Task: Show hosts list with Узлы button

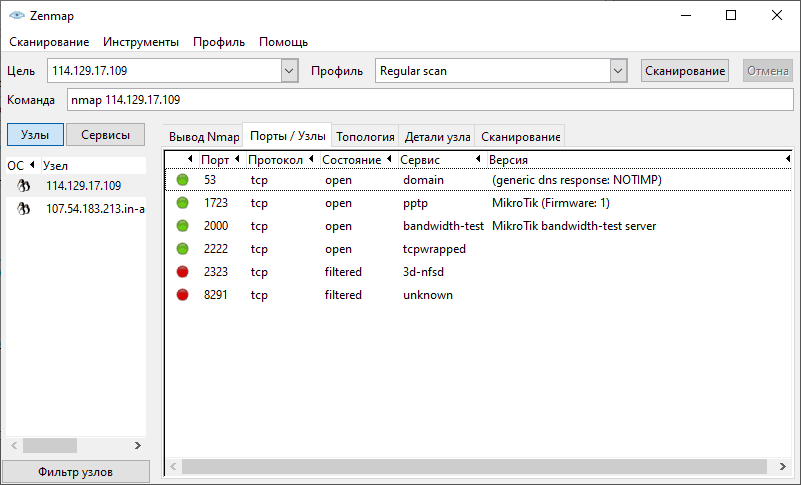Action: tap(35, 135)
